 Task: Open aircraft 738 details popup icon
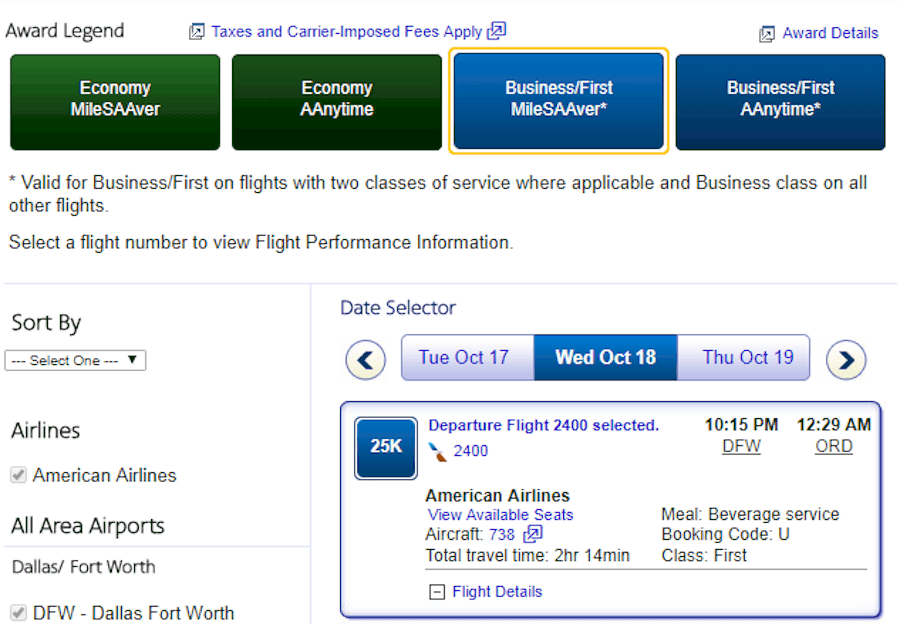point(533,534)
